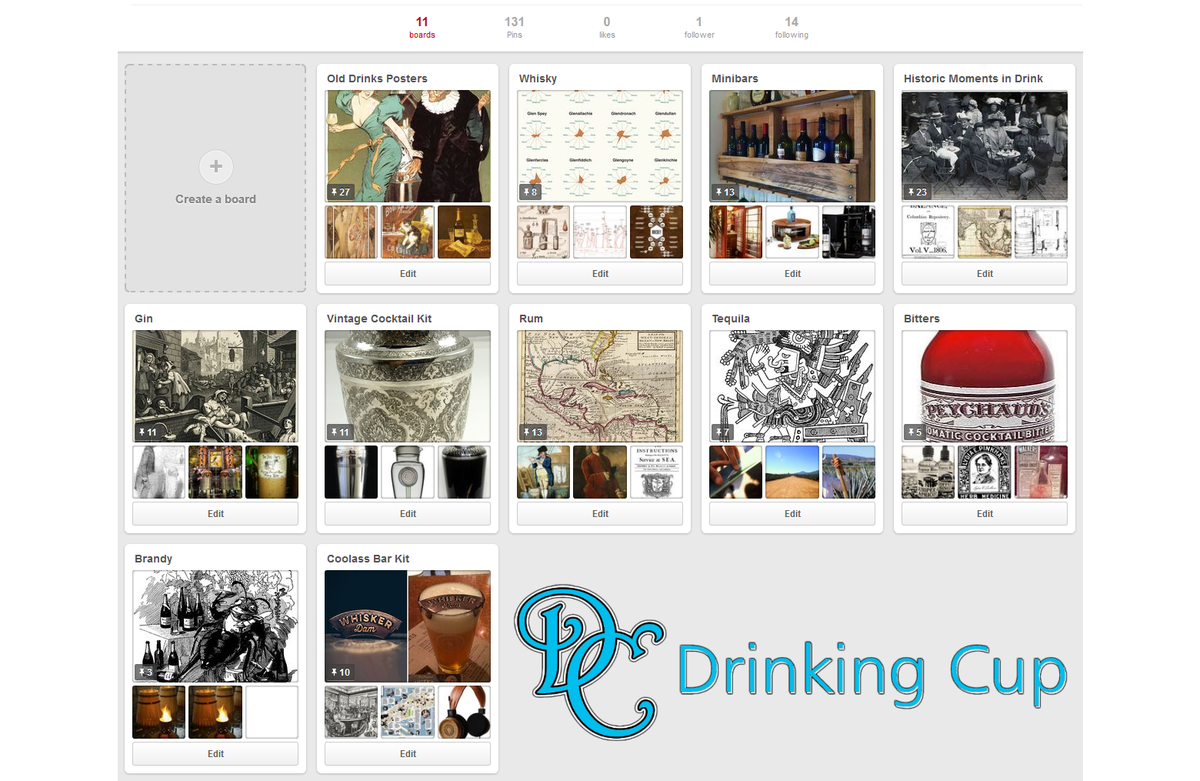Open Tequila board desert road thumbnail
The height and width of the screenshot is (781, 1200).
point(792,472)
